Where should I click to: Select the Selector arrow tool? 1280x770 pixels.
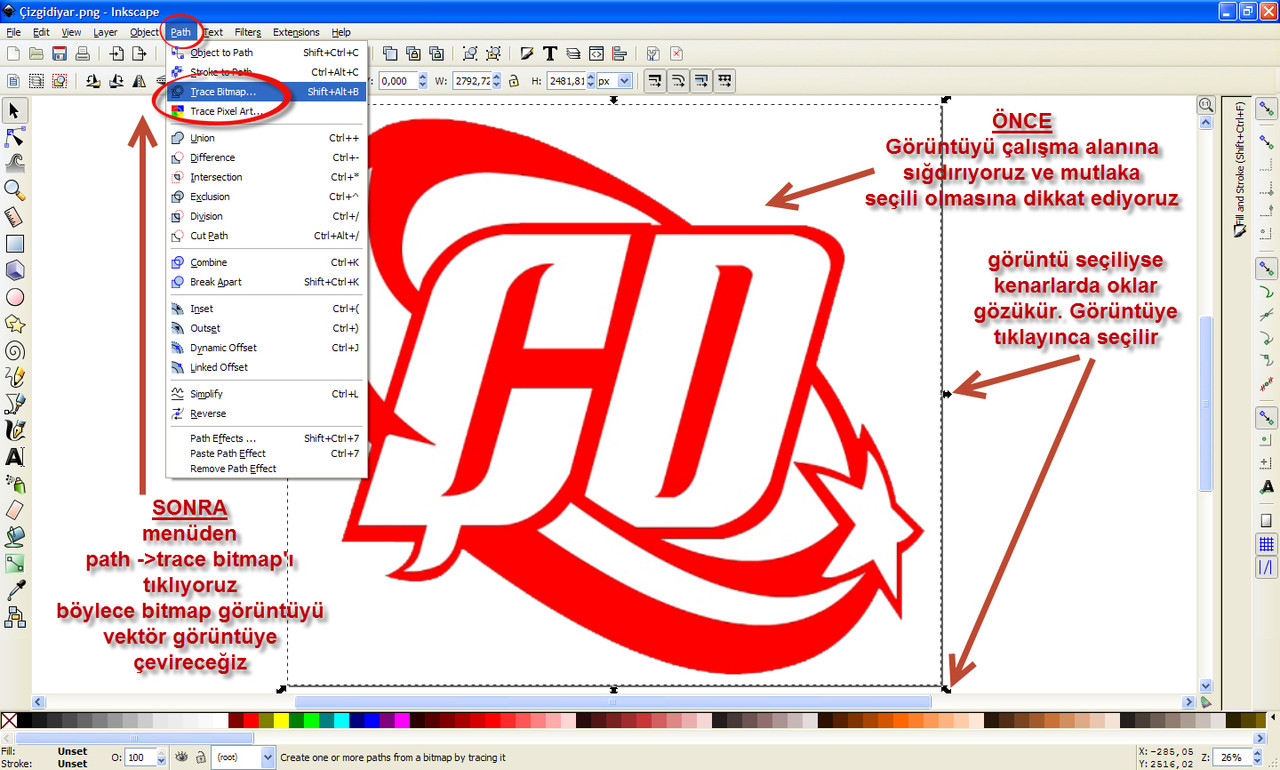(x=15, y=110)
